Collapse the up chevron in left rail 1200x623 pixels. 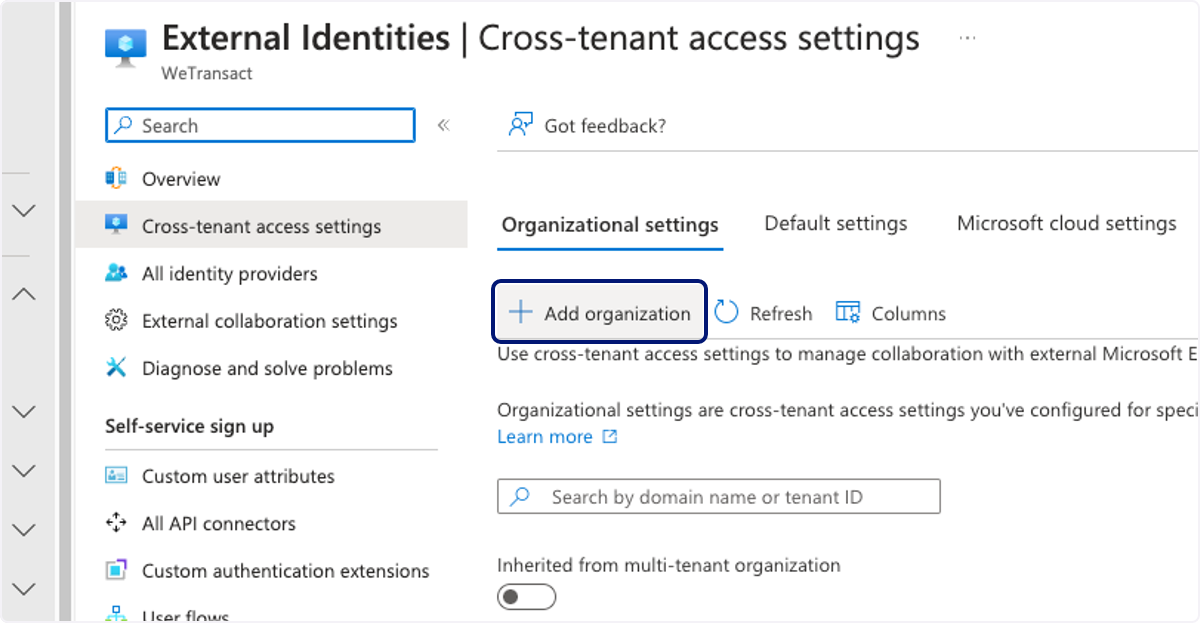(24, 294)
